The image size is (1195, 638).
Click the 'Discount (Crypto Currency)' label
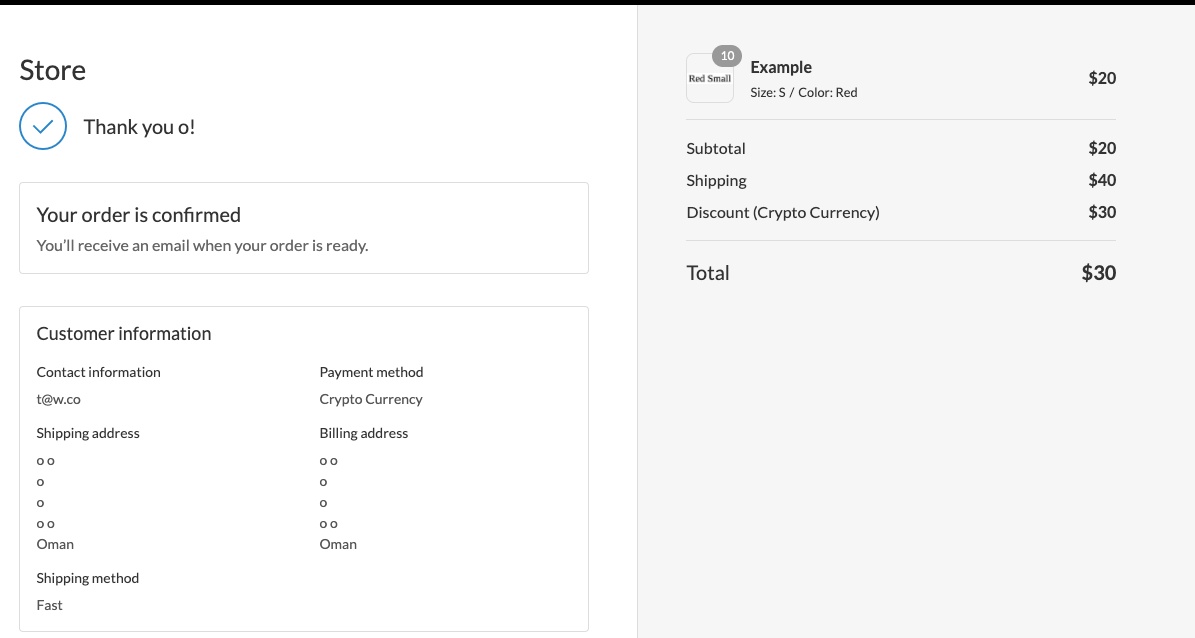(783, 213)
